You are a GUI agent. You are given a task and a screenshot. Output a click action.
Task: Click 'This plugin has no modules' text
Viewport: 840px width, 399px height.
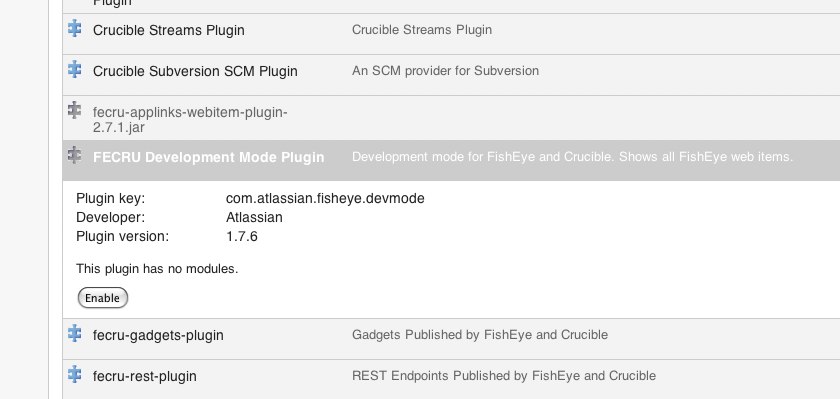coord(157,269)
